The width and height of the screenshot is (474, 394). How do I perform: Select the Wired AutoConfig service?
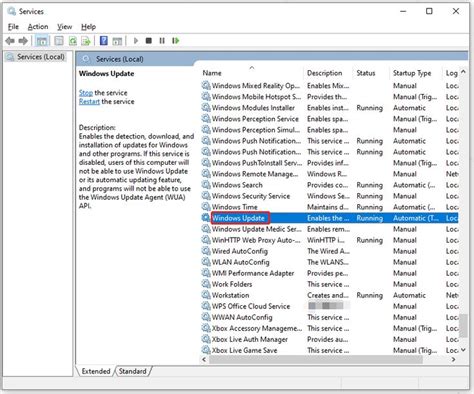[x=329, y=251]
